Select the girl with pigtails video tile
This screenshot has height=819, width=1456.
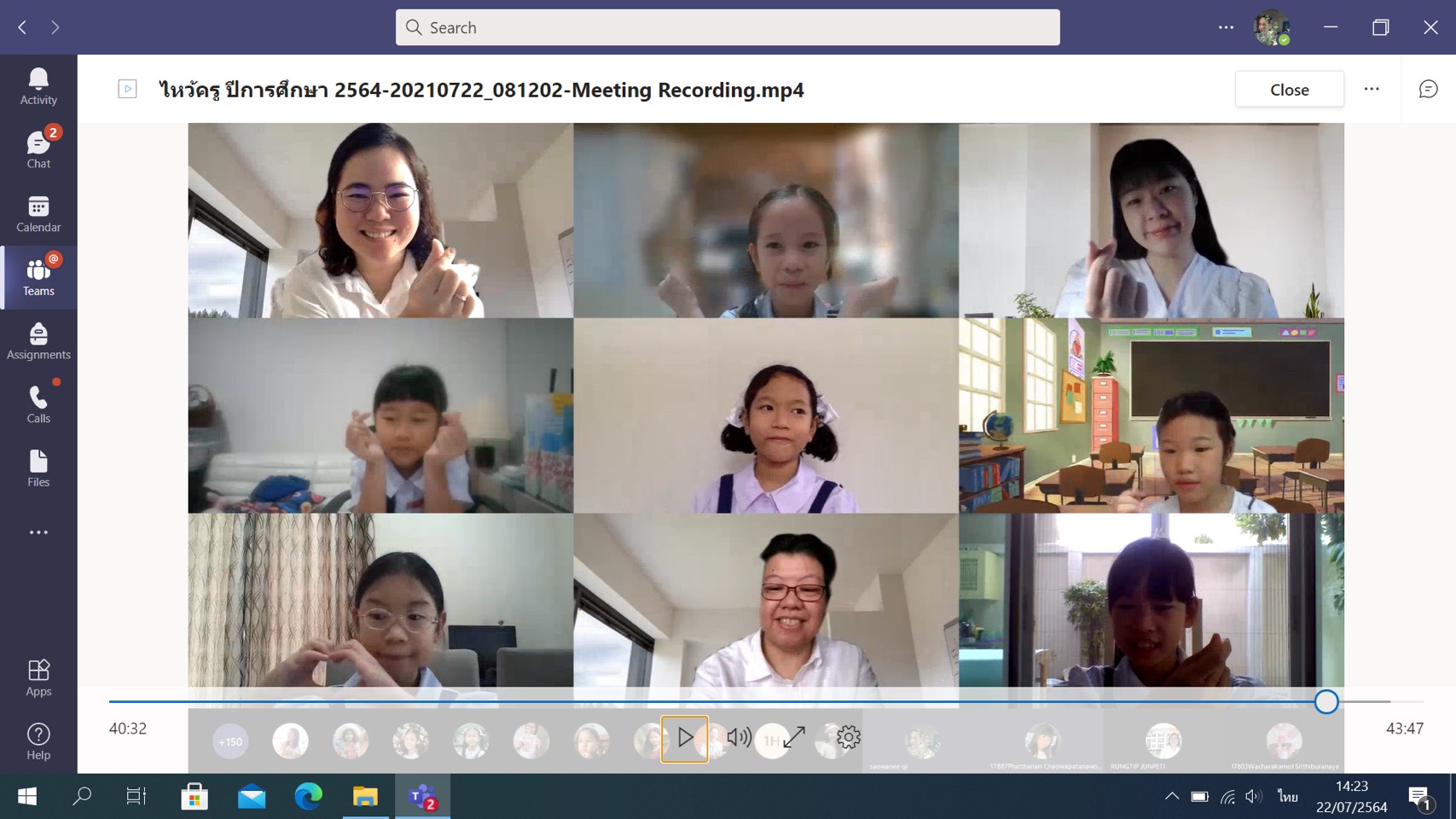766,415
